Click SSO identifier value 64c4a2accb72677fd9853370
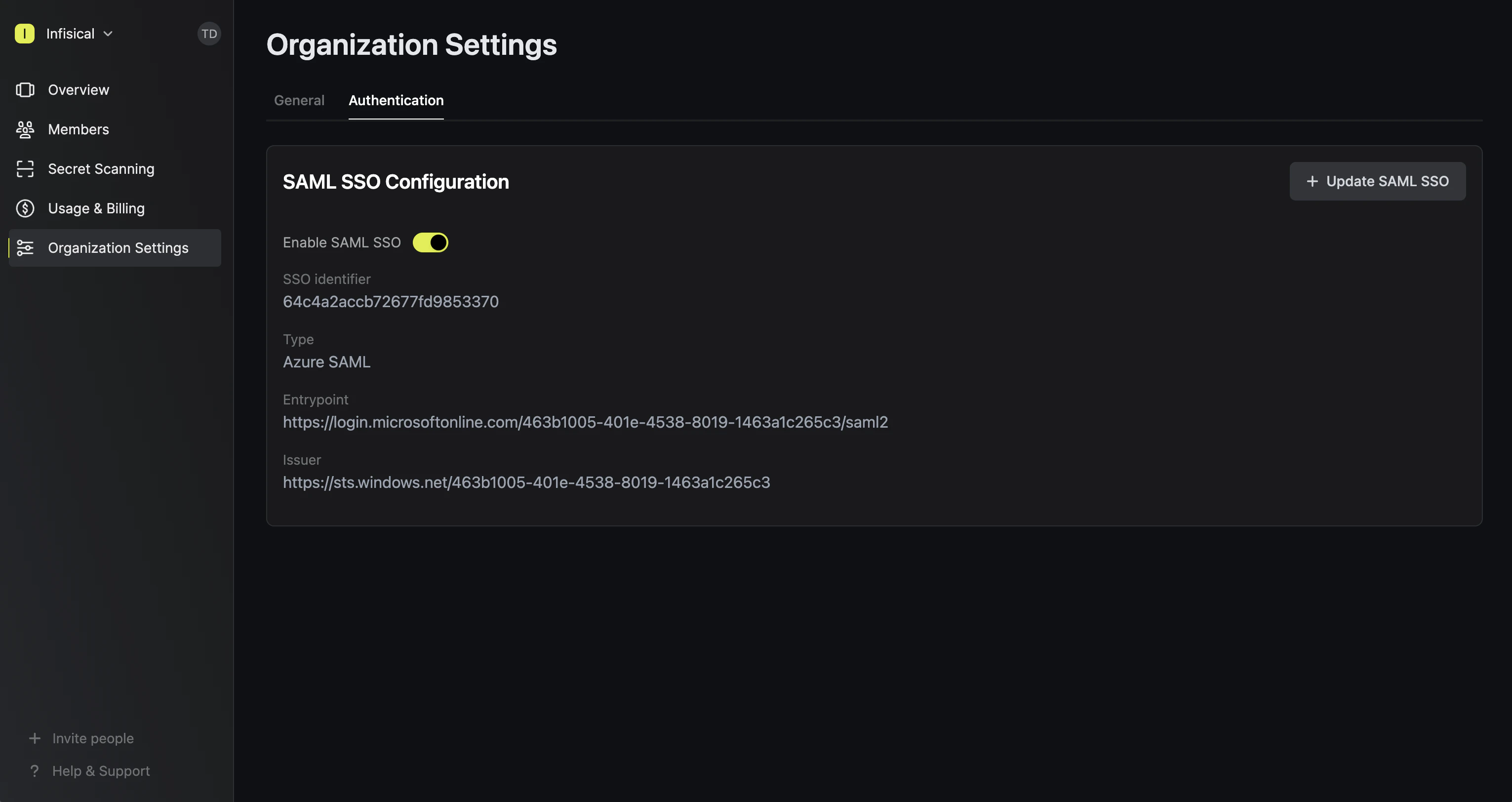Image resolution: width=1512 pixels, height=802 pixels. coord(391,302)
